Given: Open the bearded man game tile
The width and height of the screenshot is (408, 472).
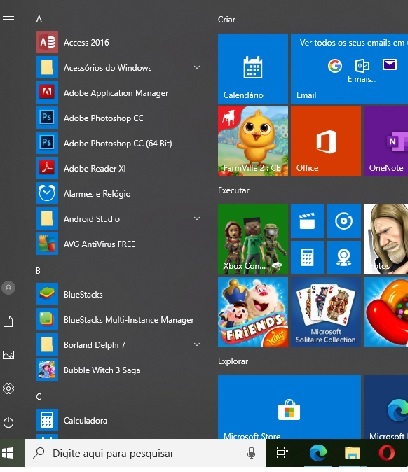Looking at the screenshot, I should (386, 239).
